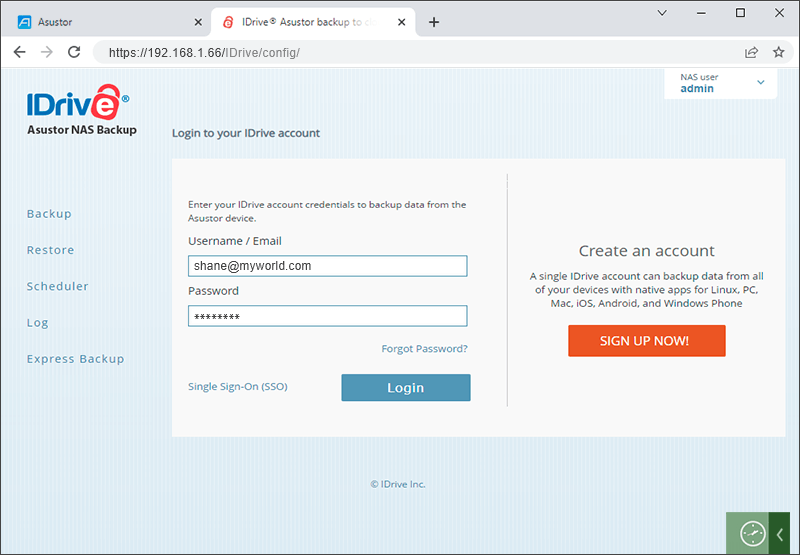Click the "Create an account" heading

(646, 251)
